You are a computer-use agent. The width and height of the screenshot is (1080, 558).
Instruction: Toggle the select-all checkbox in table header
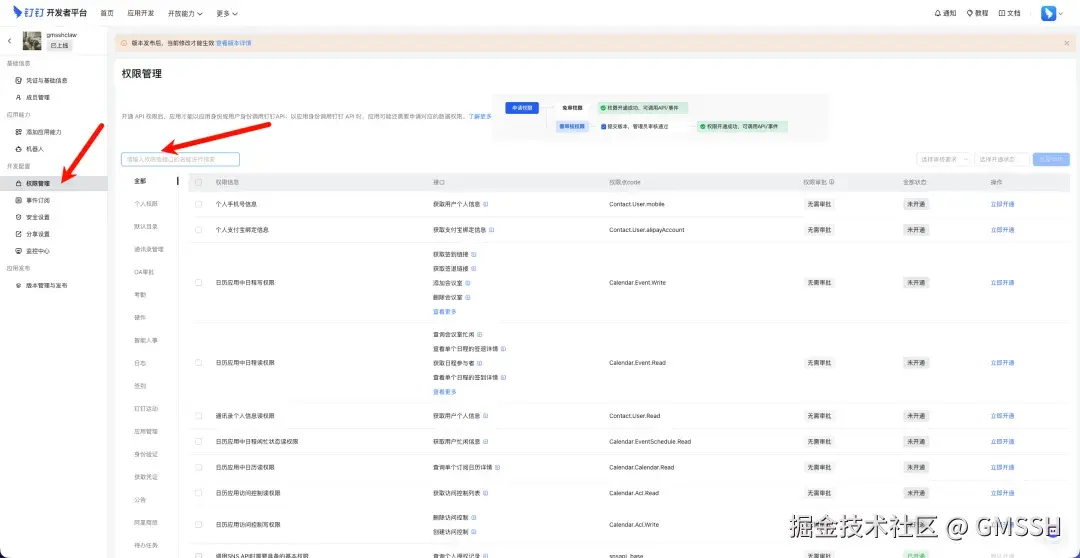coord(199,183)
